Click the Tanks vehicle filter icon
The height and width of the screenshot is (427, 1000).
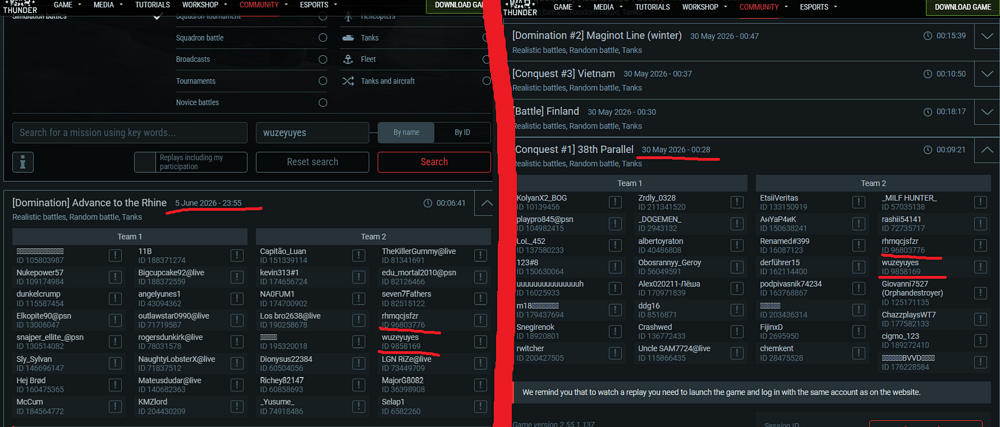tap(348, 38)
